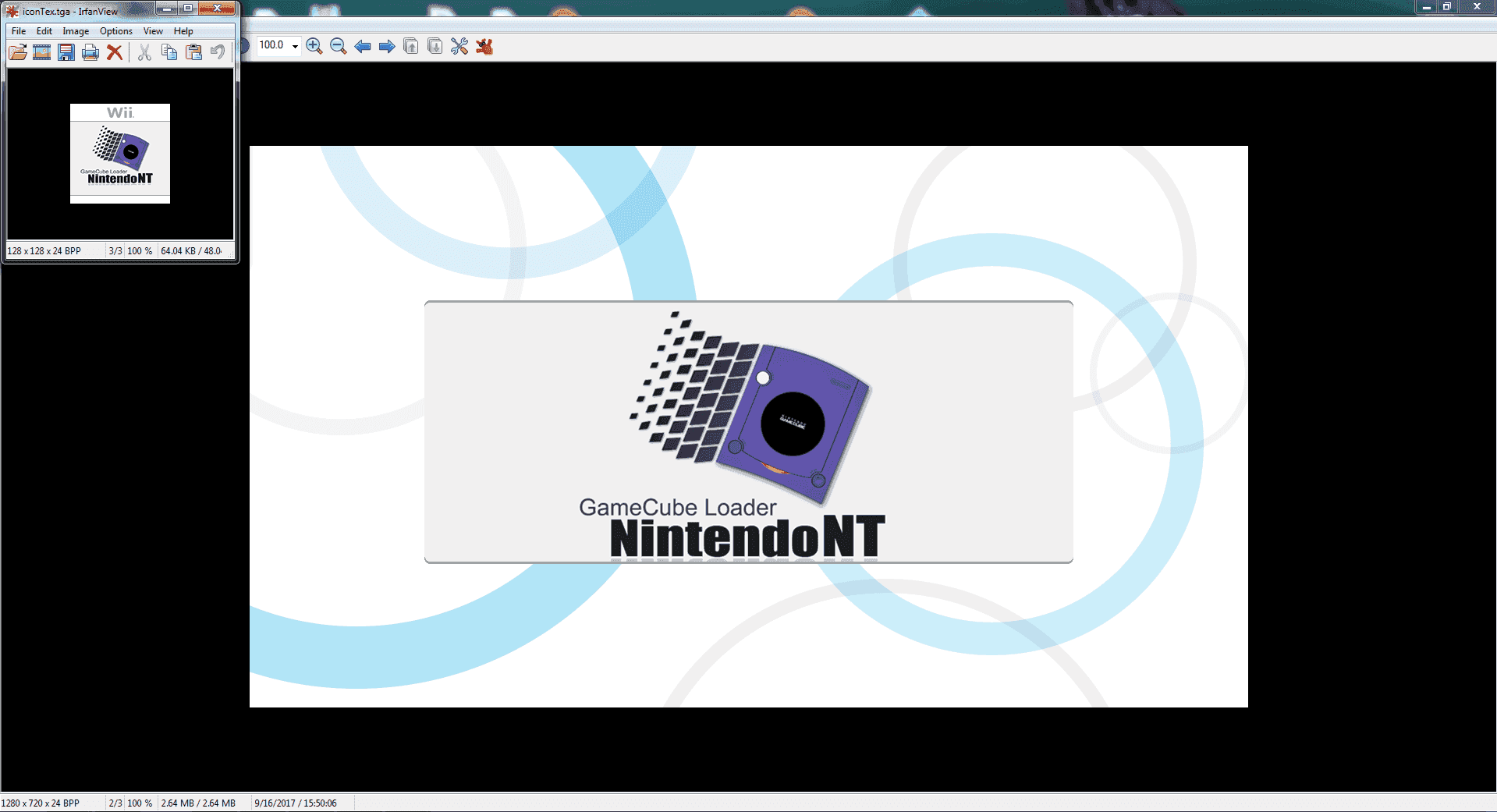Open the Edit menu

(44, 31)
